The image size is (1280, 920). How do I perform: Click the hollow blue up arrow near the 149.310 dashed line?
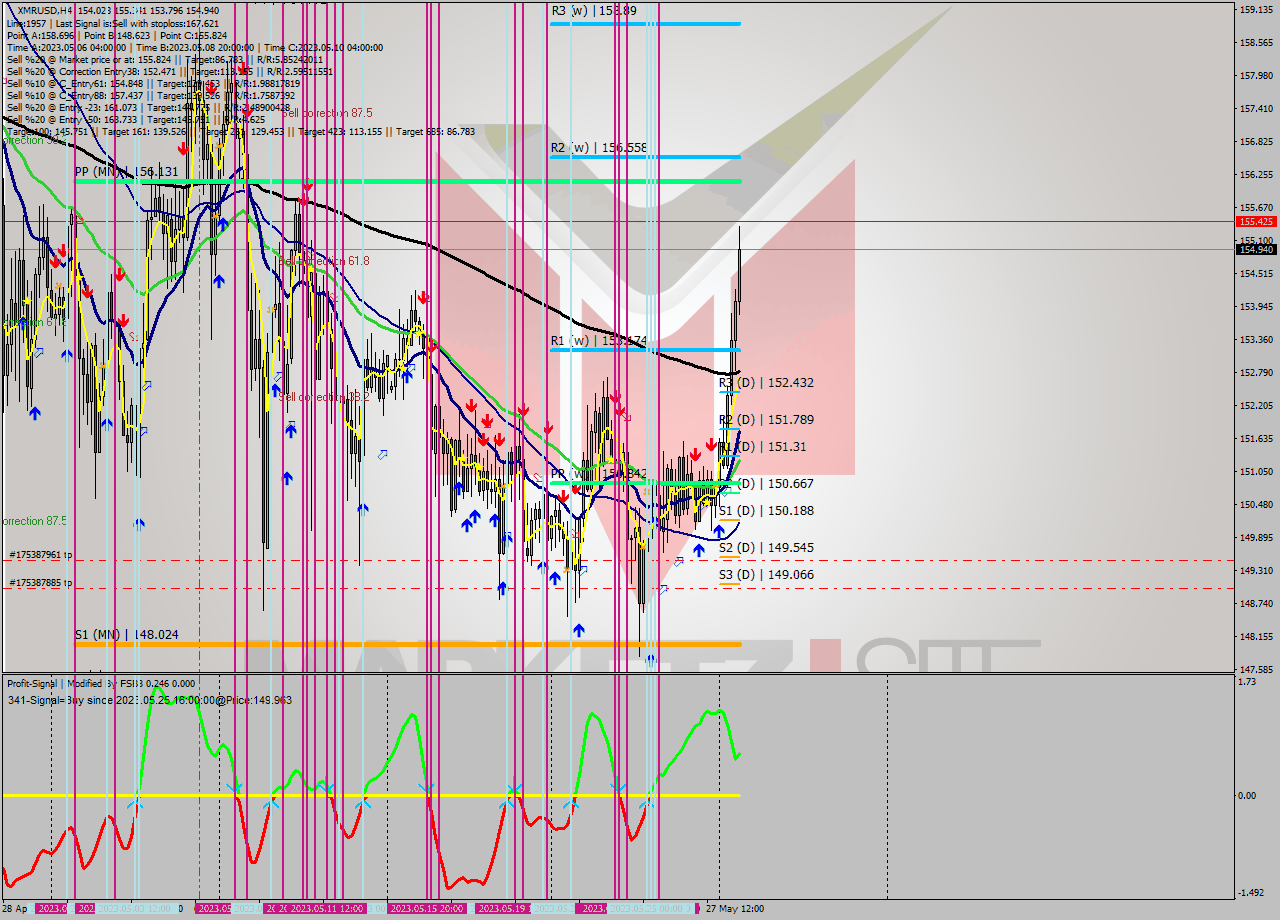point(663,589)
